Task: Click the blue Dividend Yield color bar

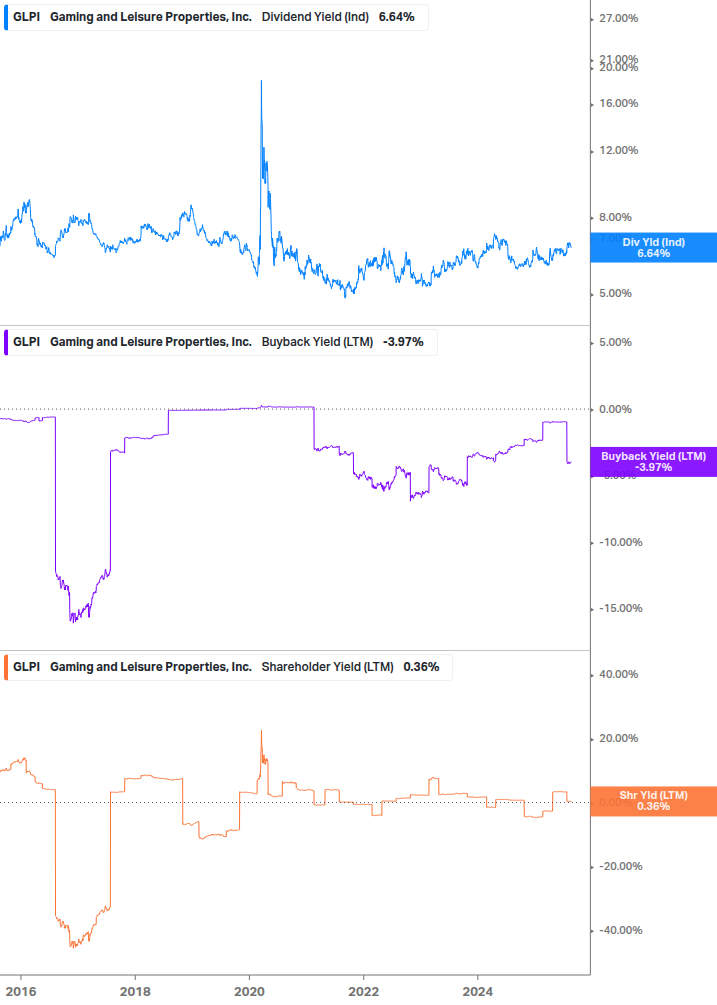Action: pos(6,17)
